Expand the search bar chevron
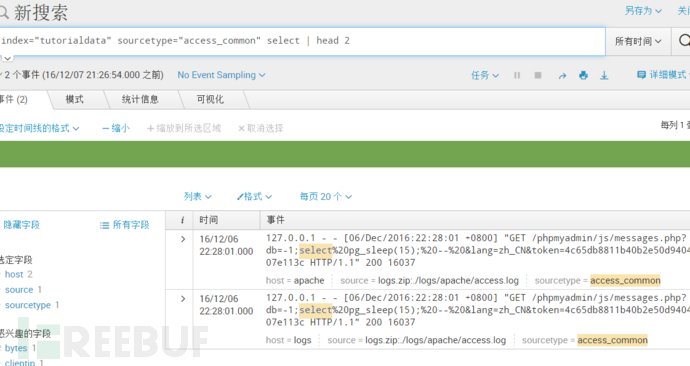 7,58
